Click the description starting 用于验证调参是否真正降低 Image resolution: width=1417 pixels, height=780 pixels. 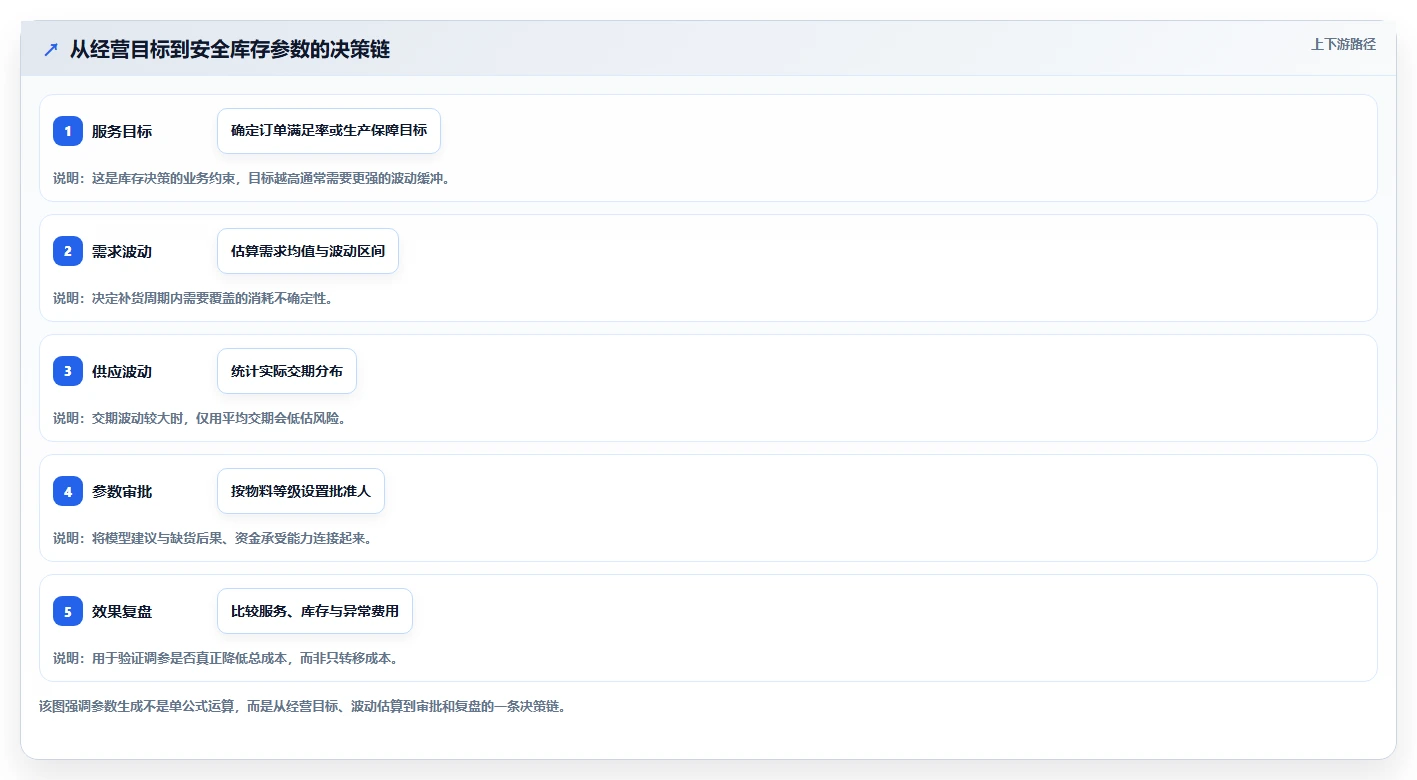(226, 658)
